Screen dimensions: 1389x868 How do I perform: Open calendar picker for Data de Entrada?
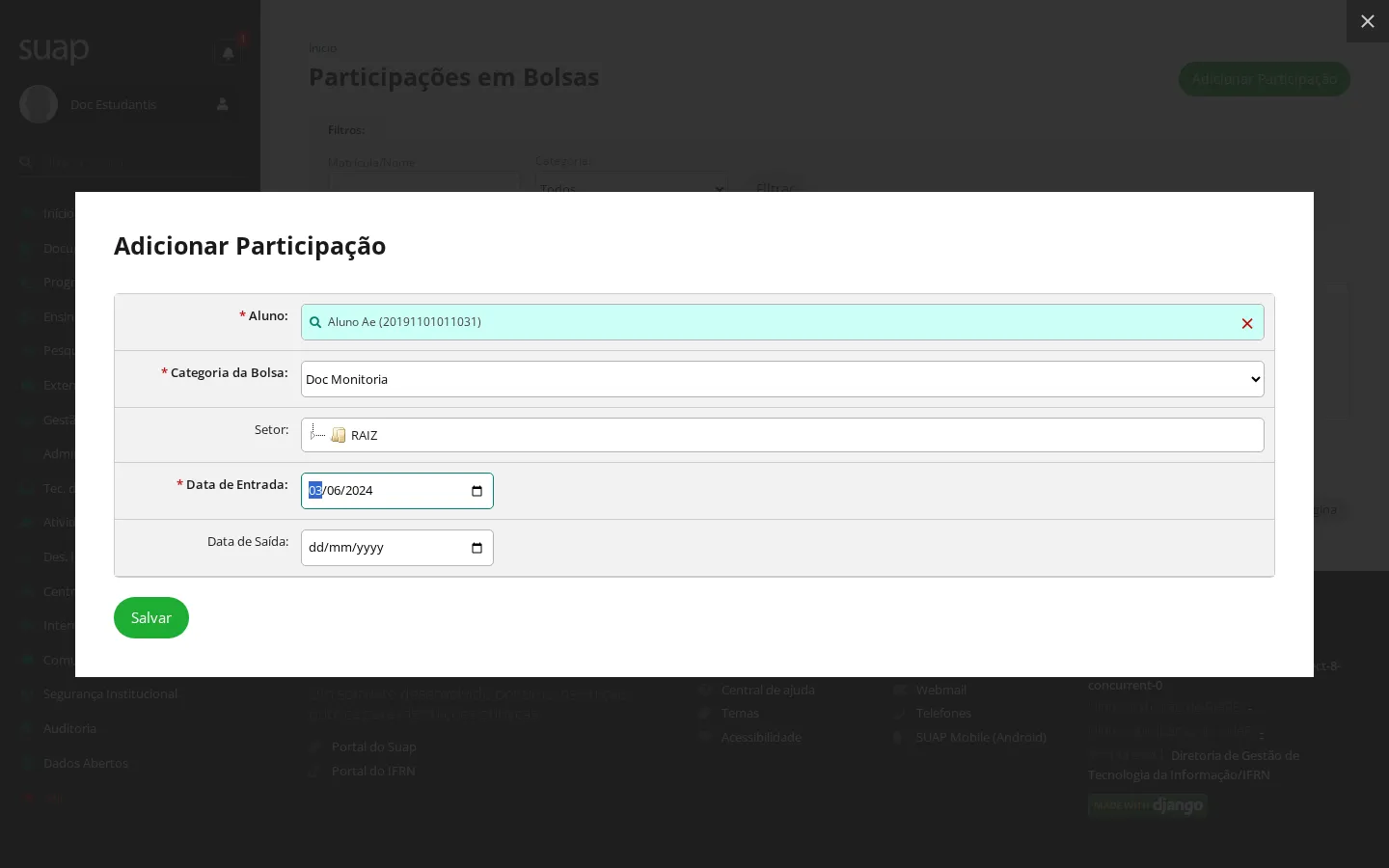click(x=477, y=491)
